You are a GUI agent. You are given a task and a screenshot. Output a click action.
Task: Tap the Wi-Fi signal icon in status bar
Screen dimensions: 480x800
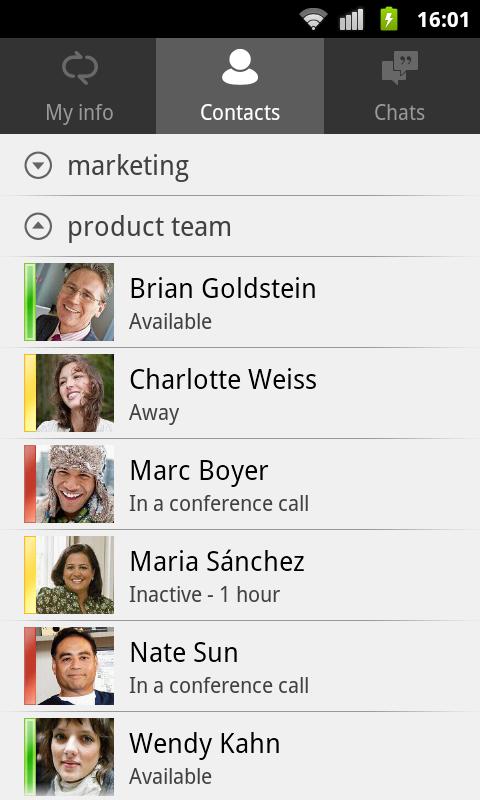(x=313, y=19)
